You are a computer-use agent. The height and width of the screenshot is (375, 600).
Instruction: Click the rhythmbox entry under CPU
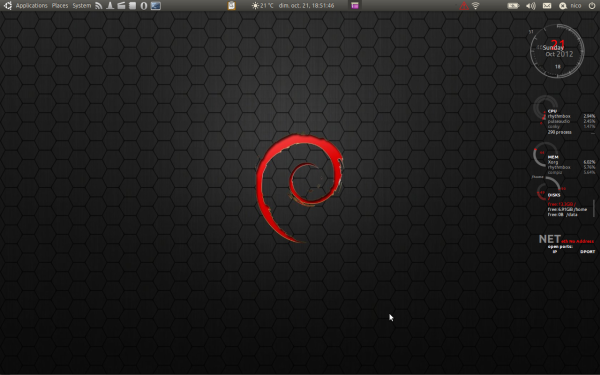[x=559, y=116]
